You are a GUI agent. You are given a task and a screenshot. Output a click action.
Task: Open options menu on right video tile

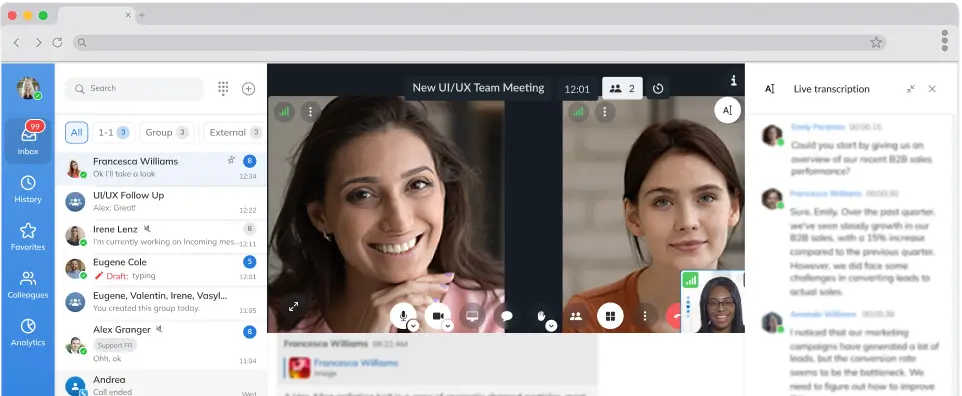pyautogui.click(x=605, y=112)
